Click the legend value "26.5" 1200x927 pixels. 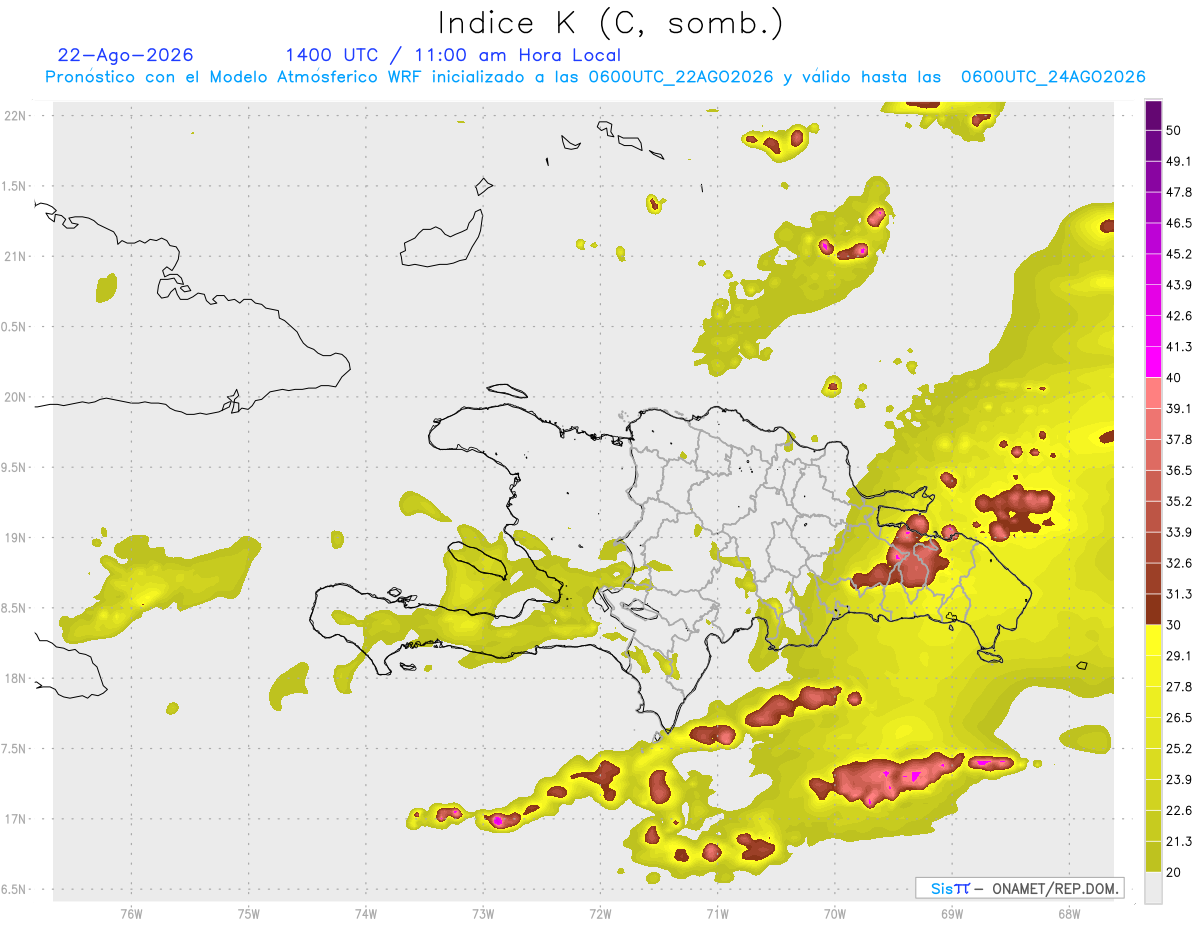click(1180, 717)
